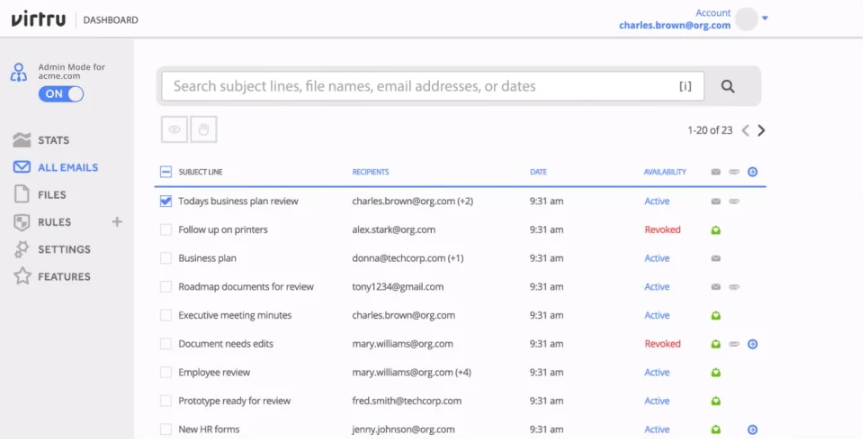This screenshot has width=863, height=439.
Task: Click Revoked status for Follow up on printers
Action: (663, 229)
